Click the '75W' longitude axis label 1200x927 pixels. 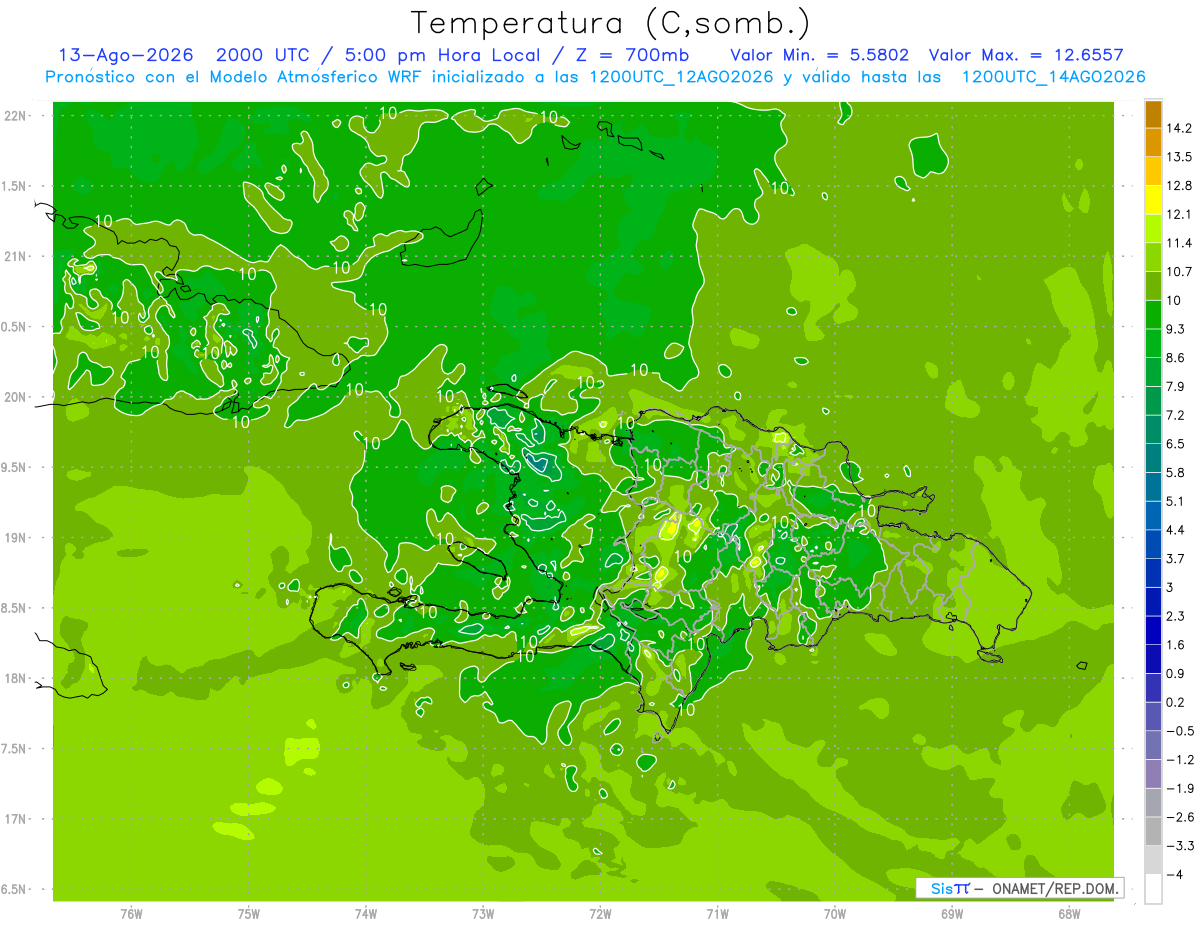[248, 914]
